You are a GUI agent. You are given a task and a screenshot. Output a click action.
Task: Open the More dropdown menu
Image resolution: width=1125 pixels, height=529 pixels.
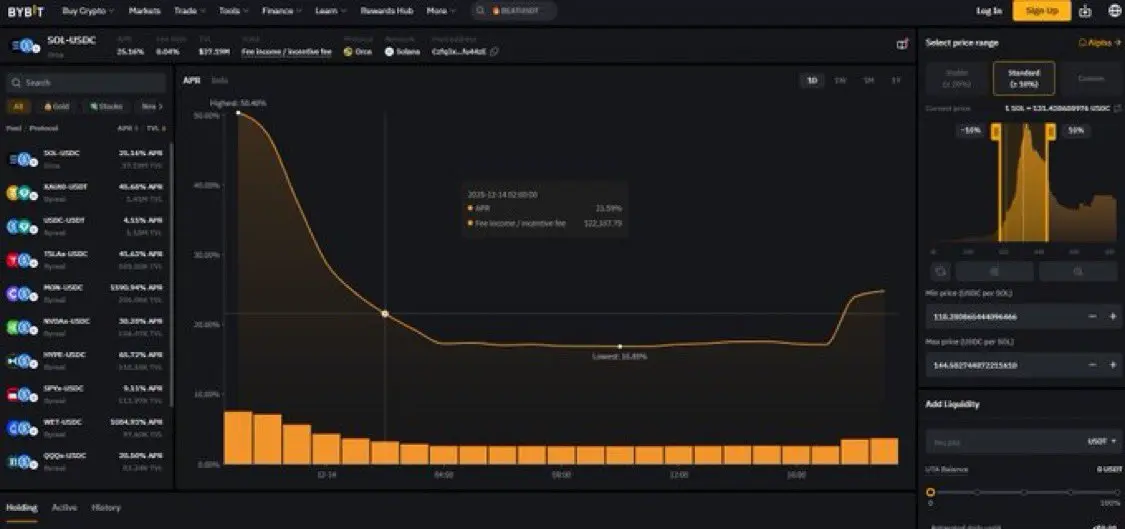pos(441,11)
